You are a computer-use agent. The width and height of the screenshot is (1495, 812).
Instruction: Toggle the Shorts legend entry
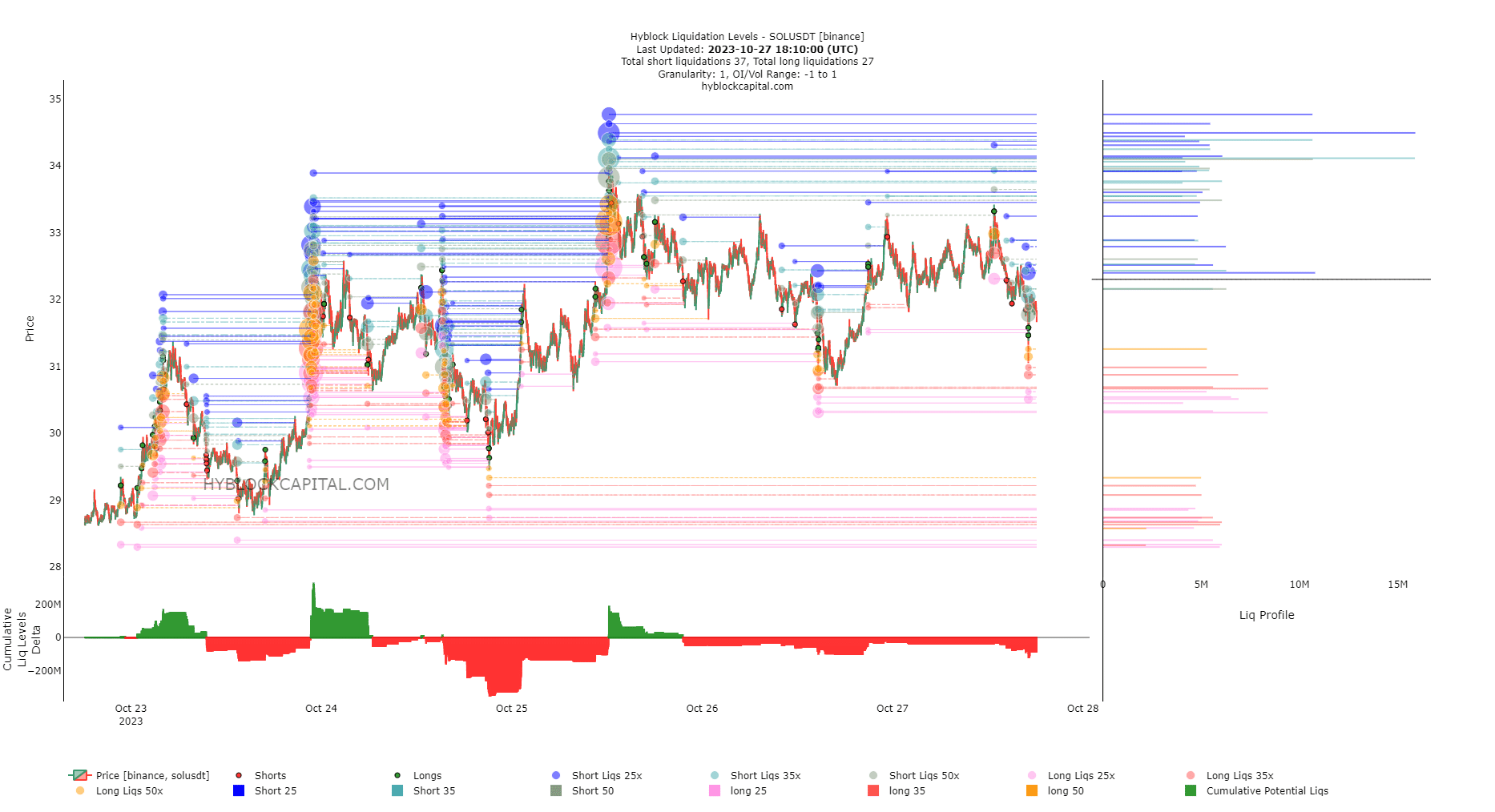[260, 775]
